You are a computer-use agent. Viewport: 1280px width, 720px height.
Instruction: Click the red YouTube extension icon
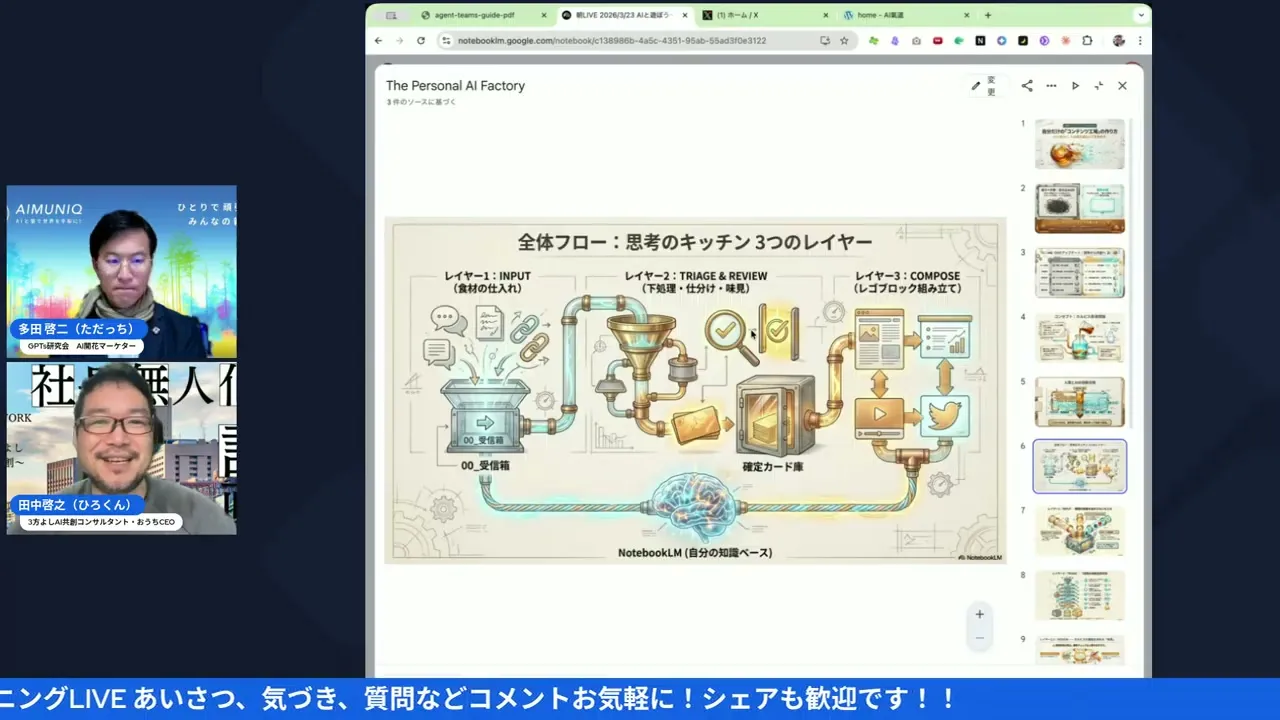[x=938, y=41]
